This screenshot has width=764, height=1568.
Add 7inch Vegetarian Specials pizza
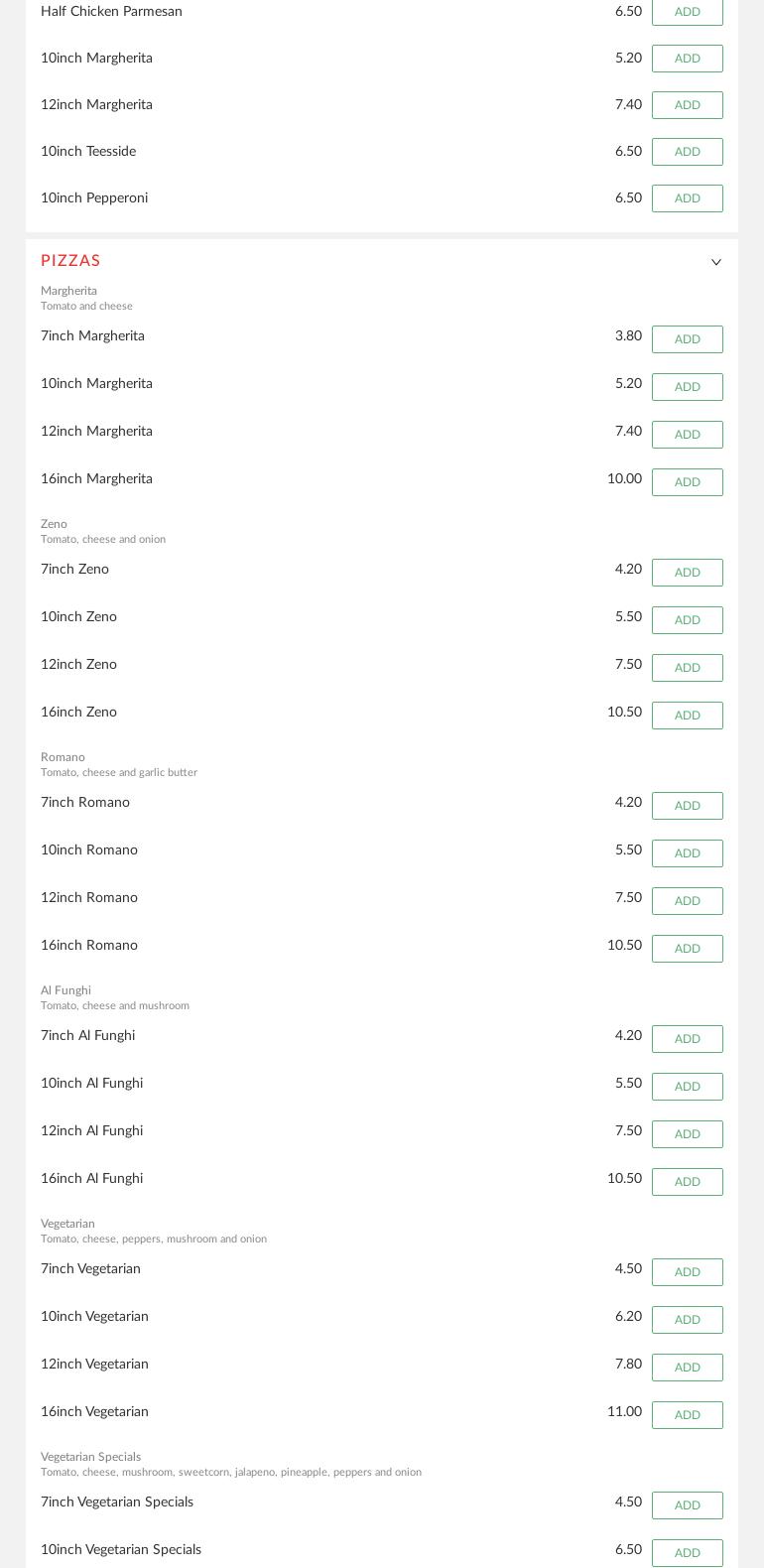[x=687, y=1505]
